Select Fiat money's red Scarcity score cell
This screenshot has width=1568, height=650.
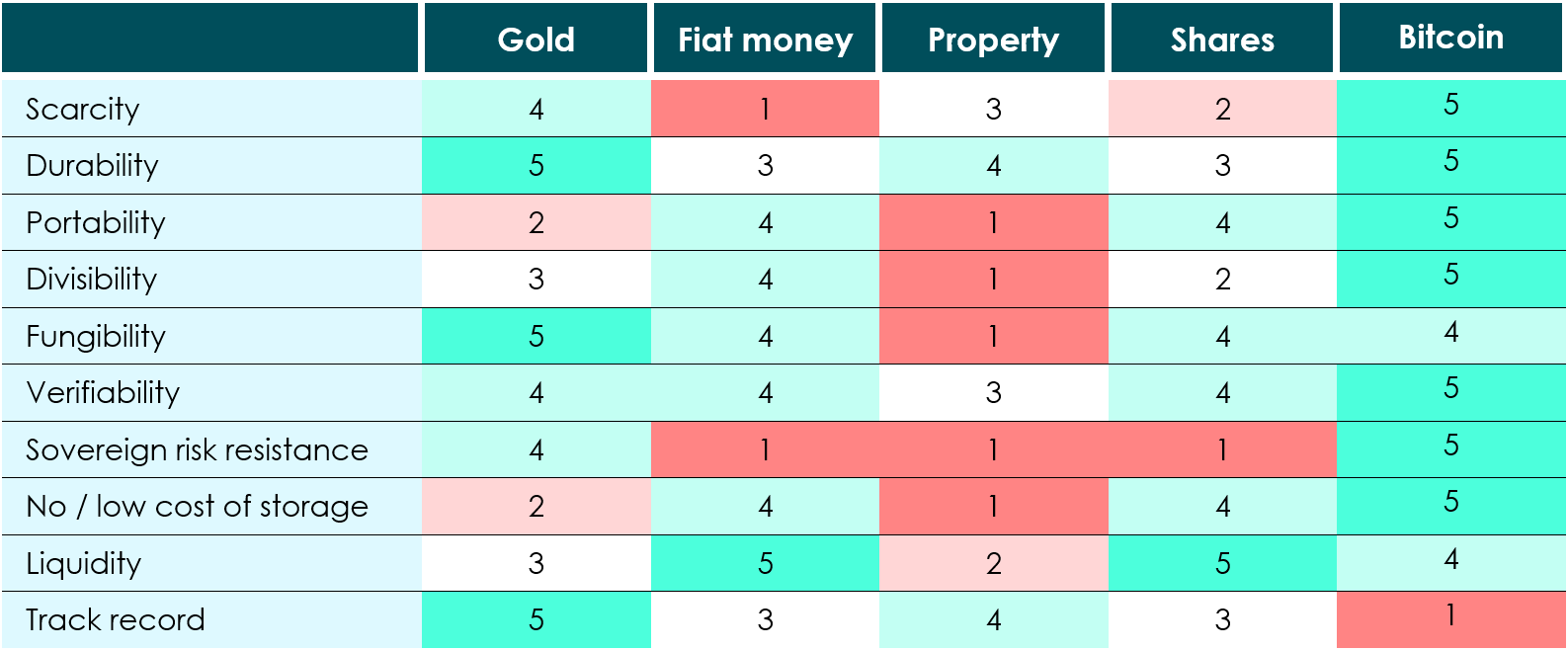click(765, 109)
